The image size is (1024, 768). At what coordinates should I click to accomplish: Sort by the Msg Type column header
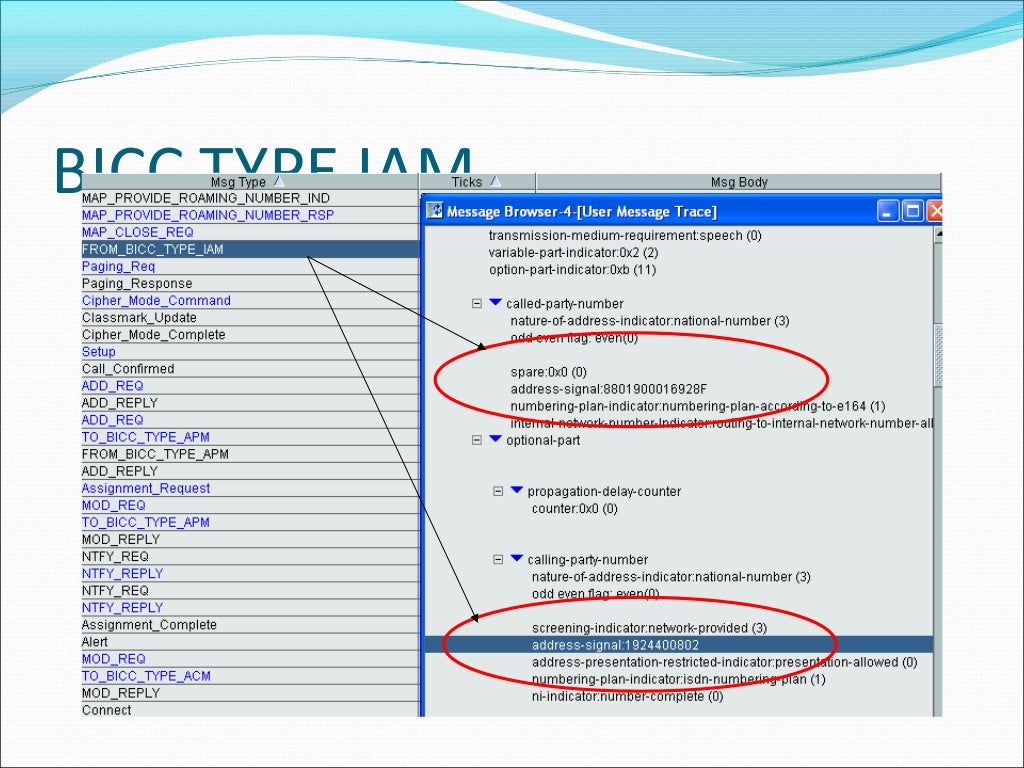tap(249, 182)
